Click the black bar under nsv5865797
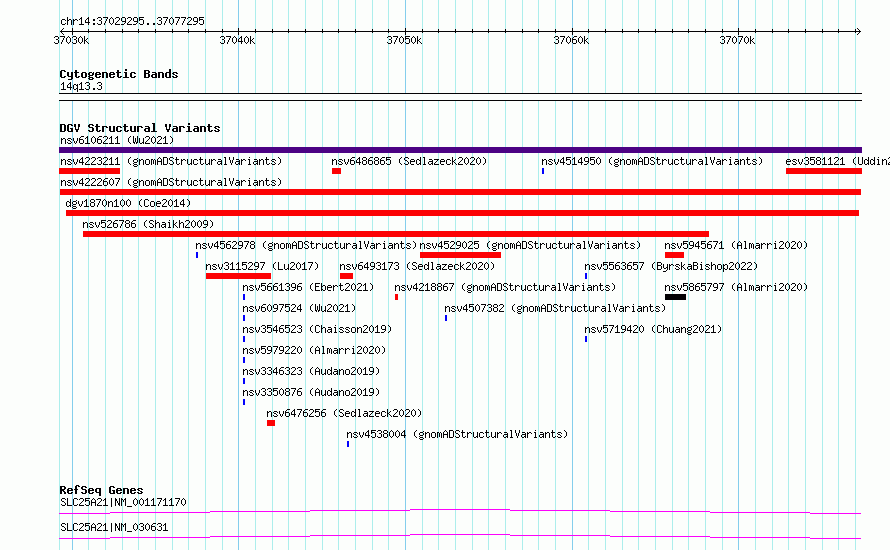The image size is (890, 550). (675, 297)
